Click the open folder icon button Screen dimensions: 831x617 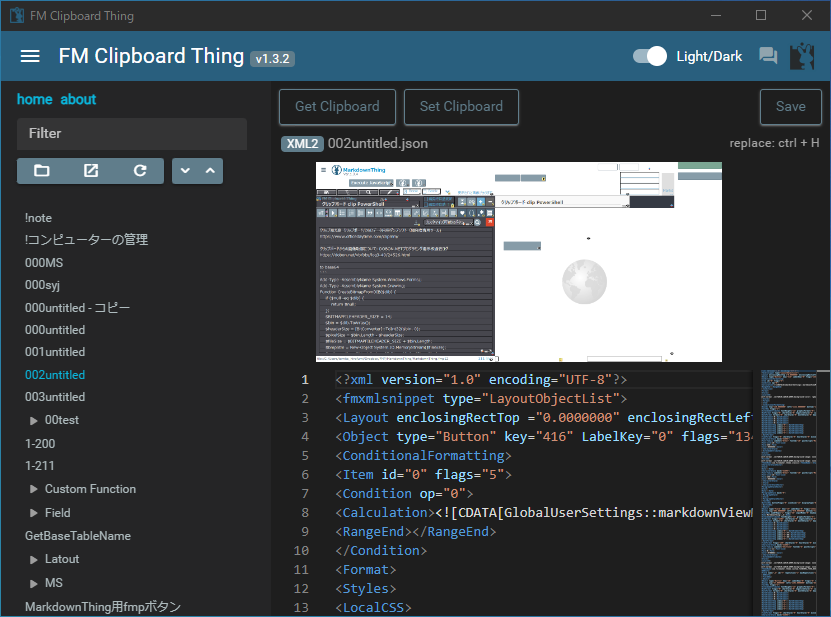[x=42, y=171]
